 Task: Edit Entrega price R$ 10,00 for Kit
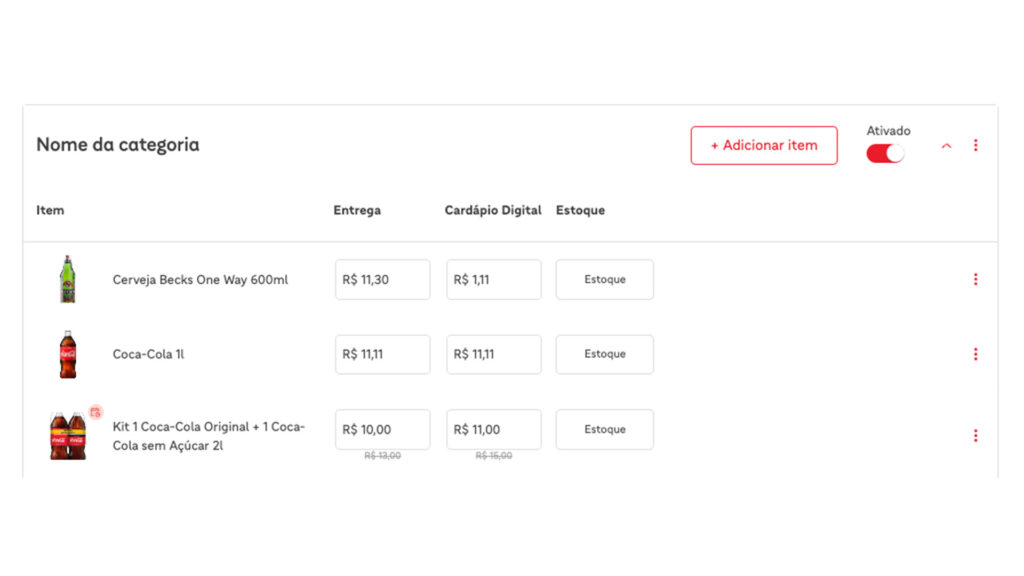(x=383, y=430)
